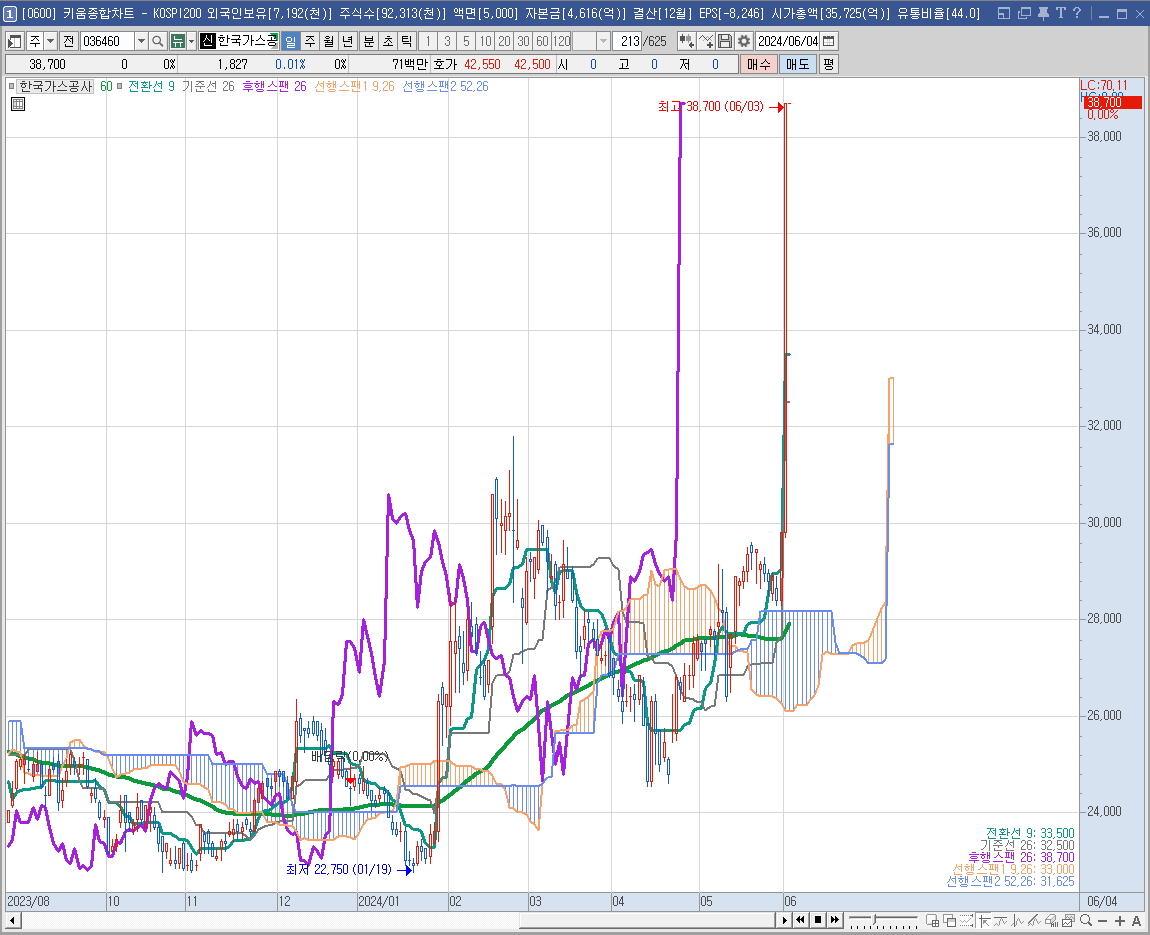1150x935 pixels.
Task: Click the candle count field showing 213
Action: (x=628, y=41)
